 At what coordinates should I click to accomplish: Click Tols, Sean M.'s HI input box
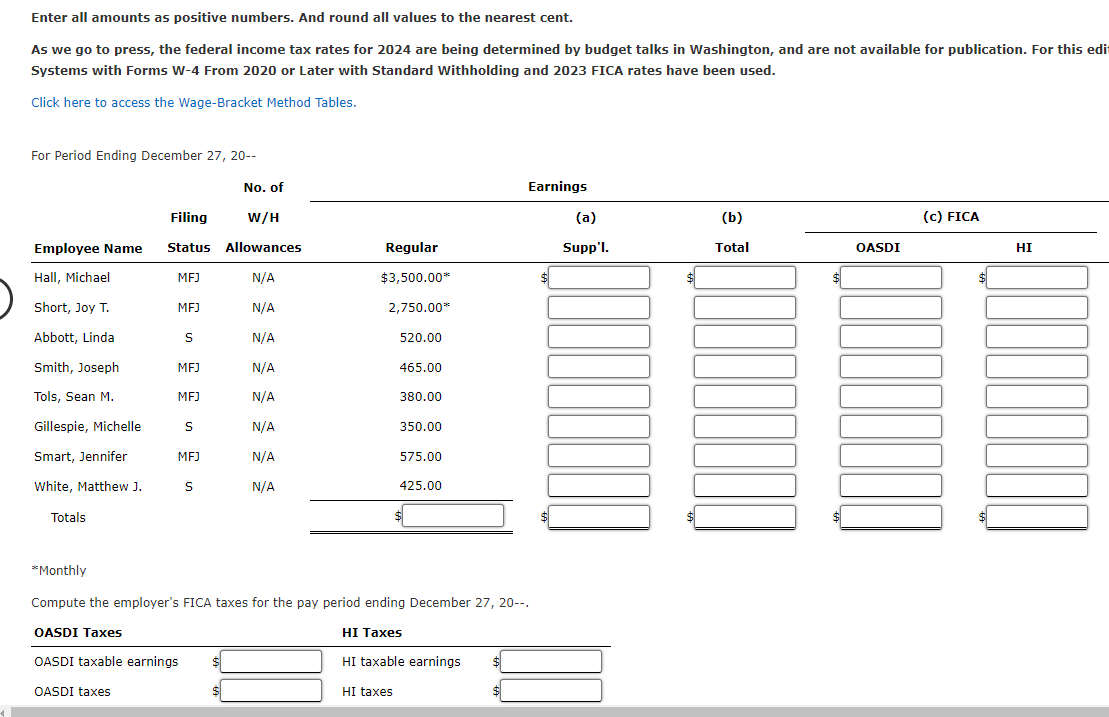pos(1036,396)
